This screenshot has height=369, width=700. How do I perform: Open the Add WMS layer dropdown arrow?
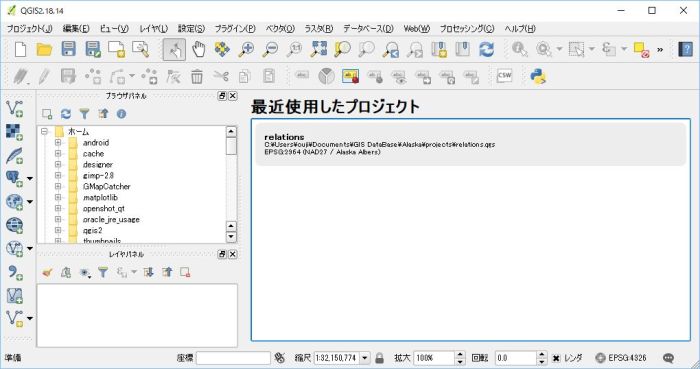30,202
